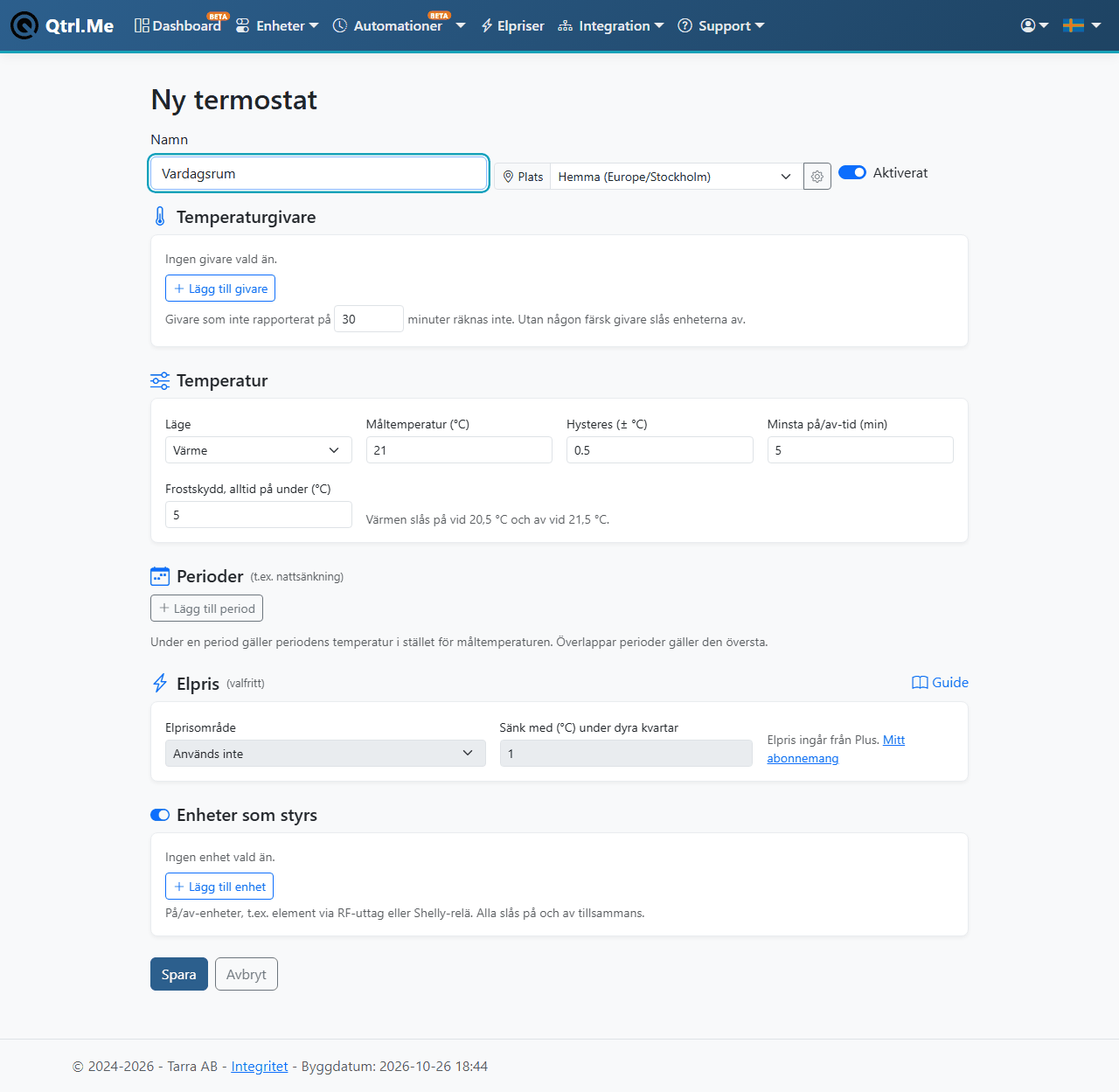Click the user account icon

(x=1028, y=25)
